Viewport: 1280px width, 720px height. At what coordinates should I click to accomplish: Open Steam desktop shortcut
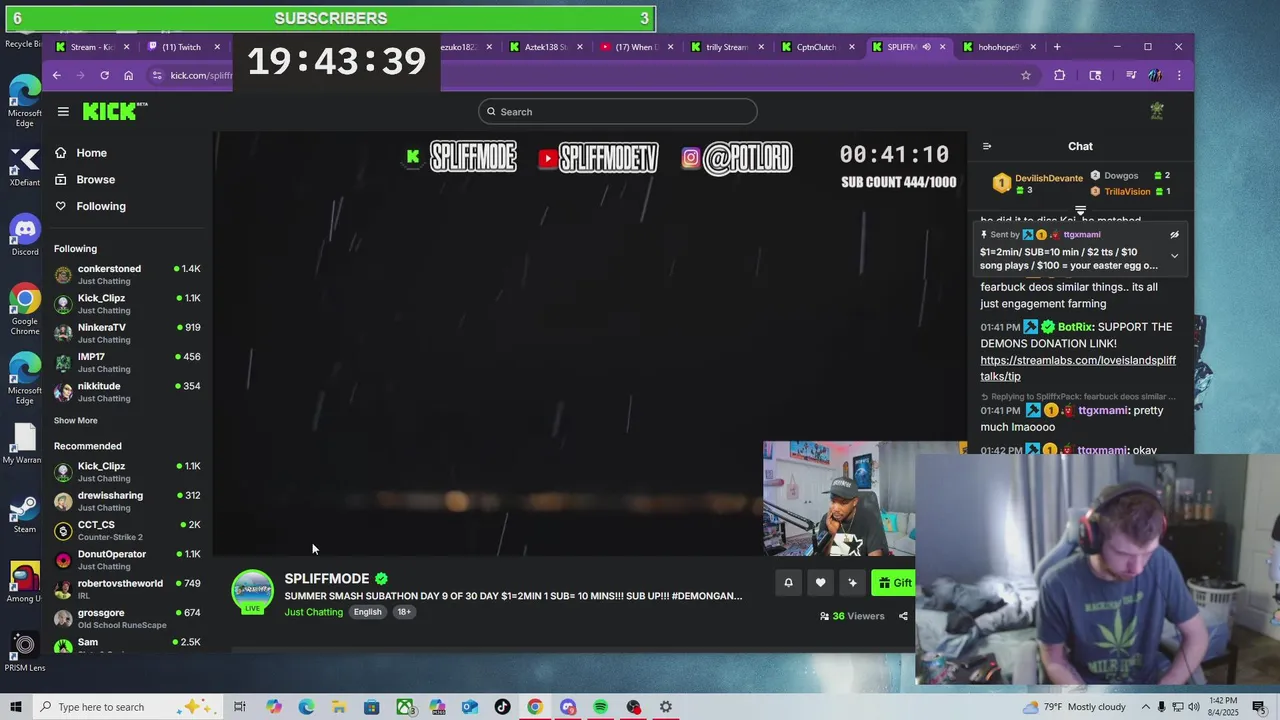click(25, 514)
